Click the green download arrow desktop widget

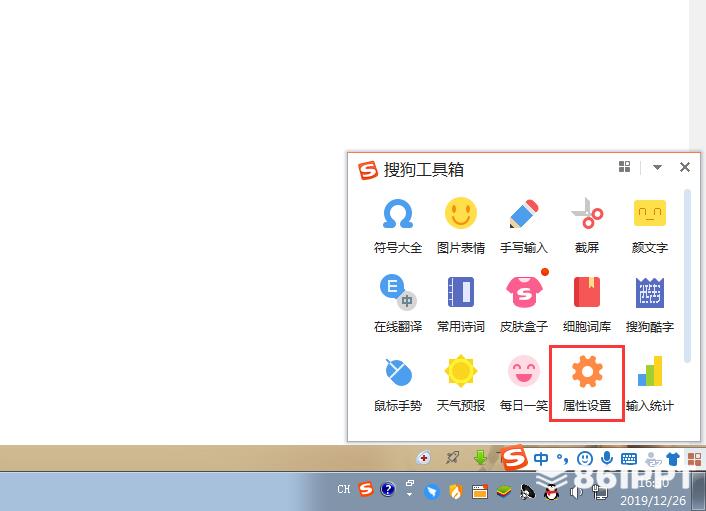tap(480, 458)
